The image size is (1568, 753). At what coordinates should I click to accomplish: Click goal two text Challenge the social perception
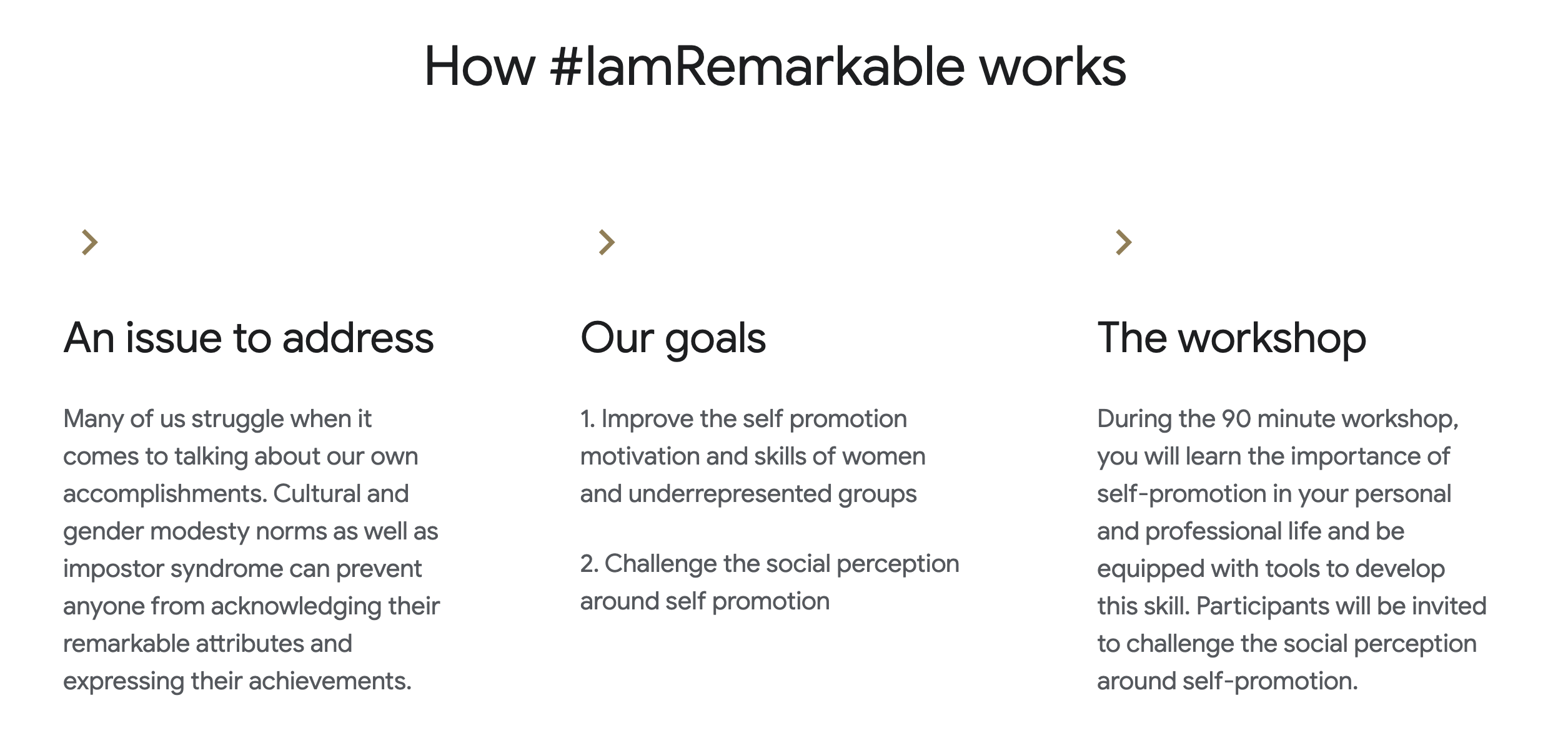click(x=770, y=583)
